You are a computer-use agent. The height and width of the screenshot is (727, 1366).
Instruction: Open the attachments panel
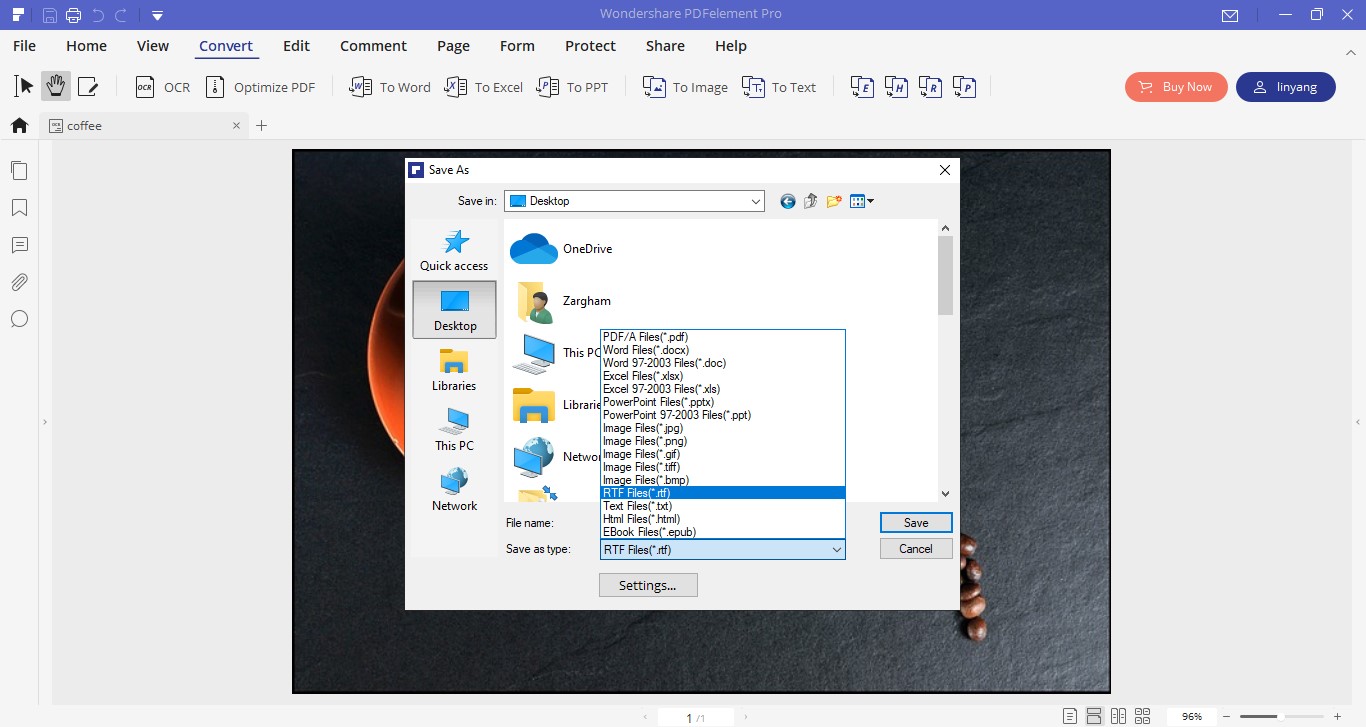(19, 282)
